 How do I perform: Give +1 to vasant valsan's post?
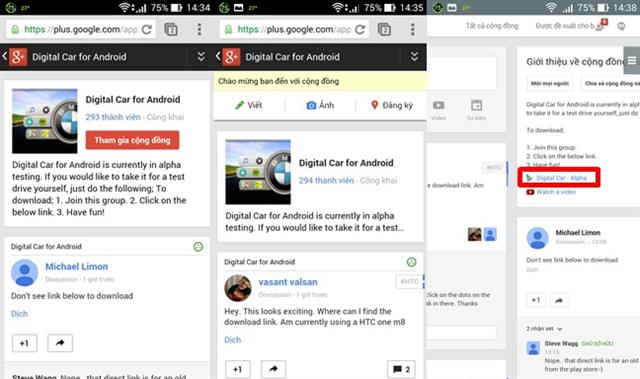238,369
